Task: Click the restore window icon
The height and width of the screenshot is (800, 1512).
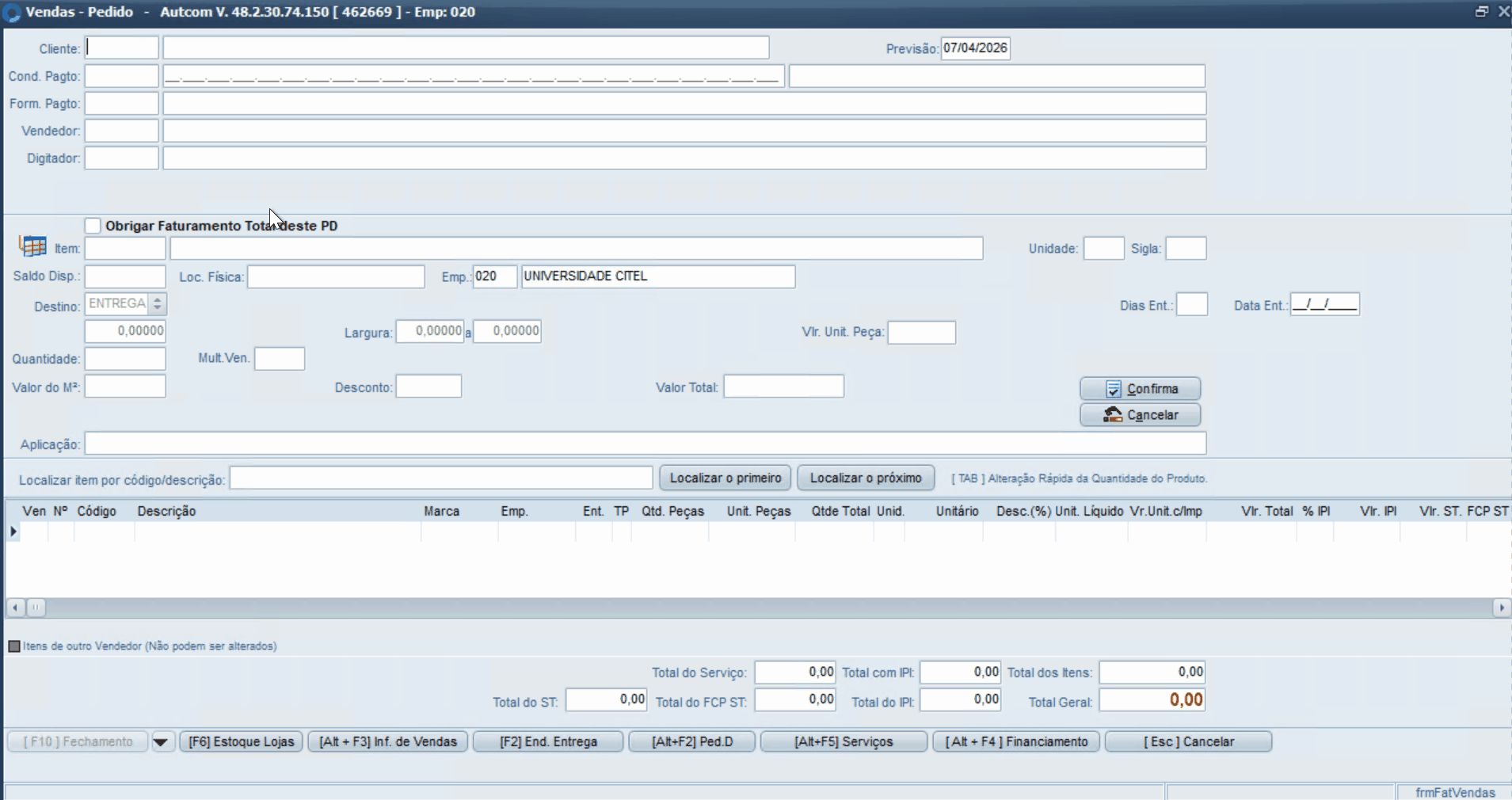Action: tap(1481, 12)
